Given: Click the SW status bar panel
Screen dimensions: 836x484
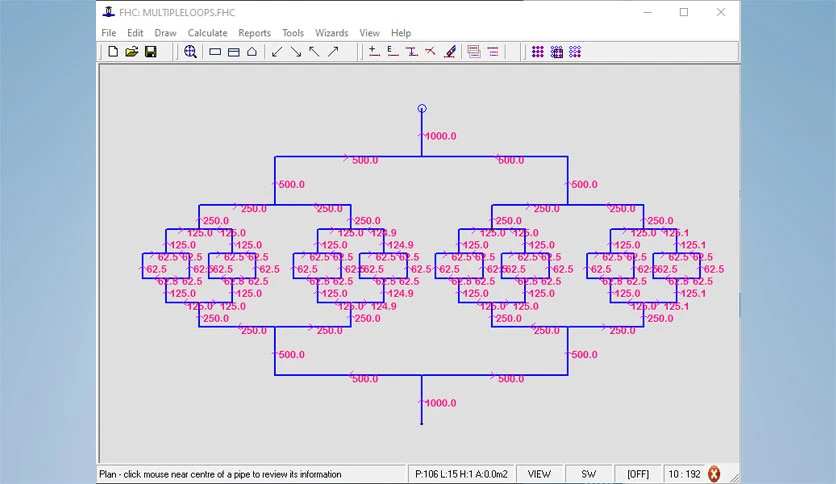Looking at the screenshot, I should point(589,474).
